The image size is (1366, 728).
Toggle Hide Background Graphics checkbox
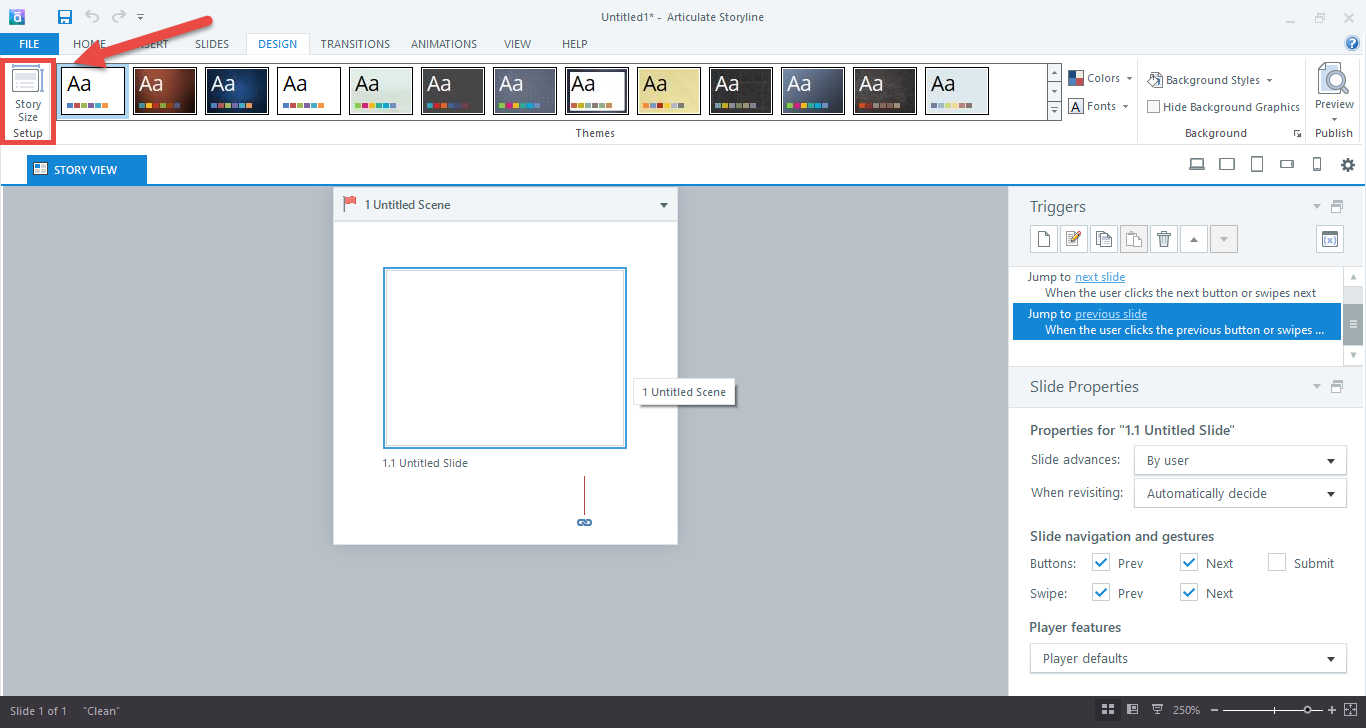1154,107
